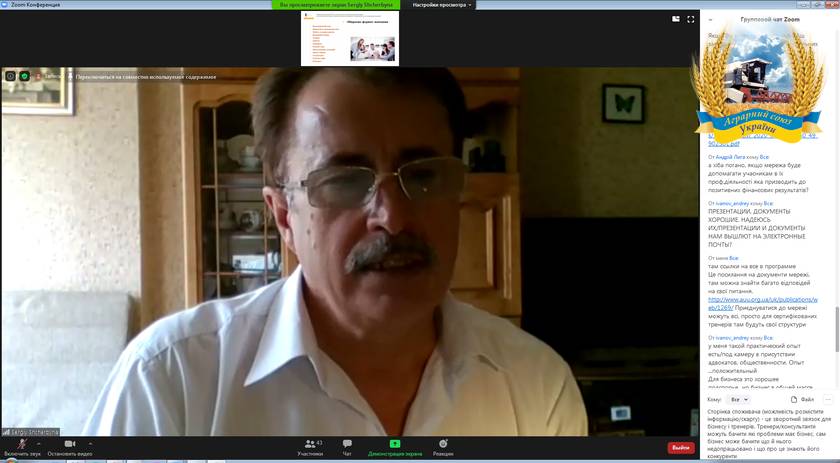Image resolution: width=840 pixels, height=463 pixels.
Task: Attach a file via Файл button
Action: (802, 399)
